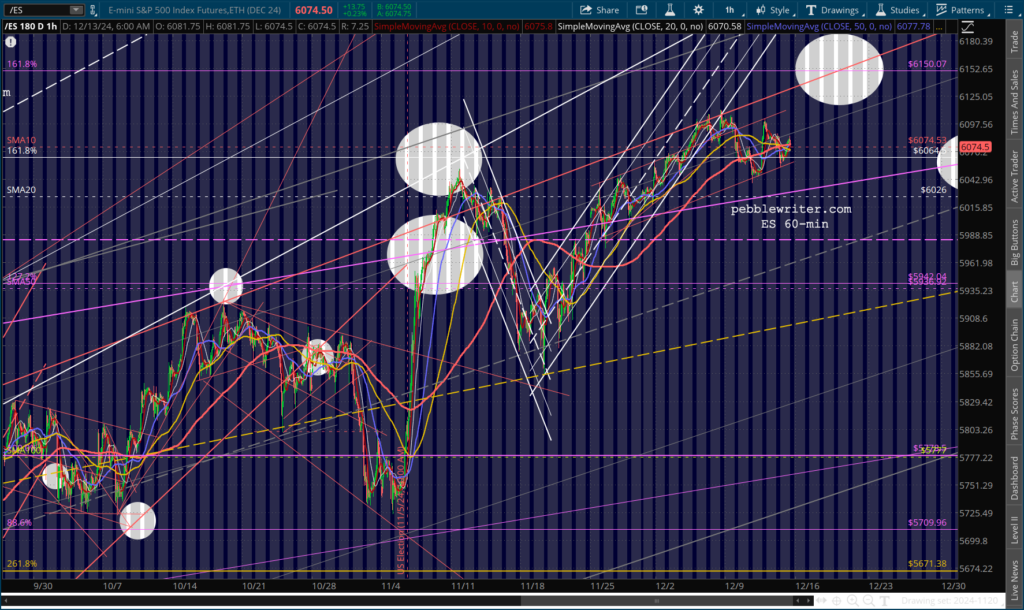Click the scroll left arrow at far bottom-left
1024x610 pixels.
[x=6, y=600]
